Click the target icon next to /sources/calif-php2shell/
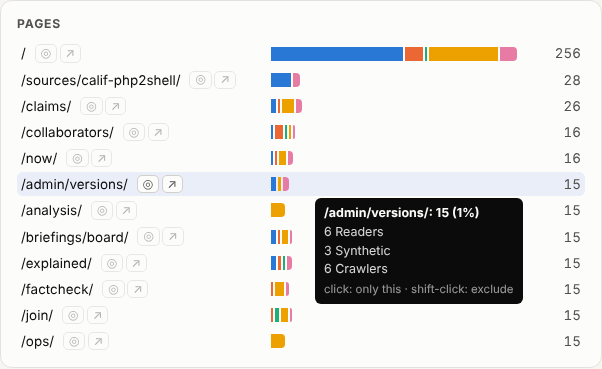This screenshot has height=369, width=602. 200,80
